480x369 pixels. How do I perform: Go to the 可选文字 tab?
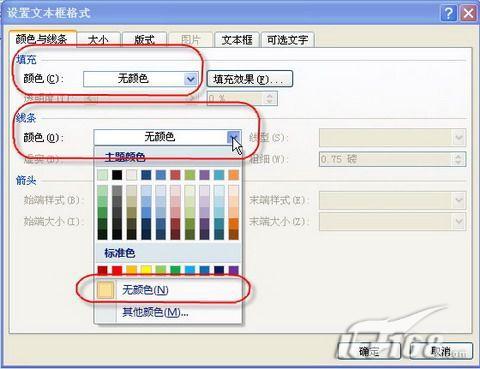(x=287, y=40)
